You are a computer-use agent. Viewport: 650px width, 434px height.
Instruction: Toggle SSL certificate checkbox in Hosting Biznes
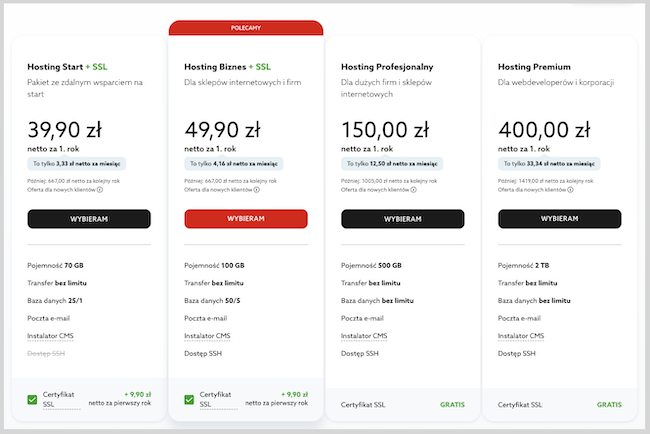coord(189,400)
